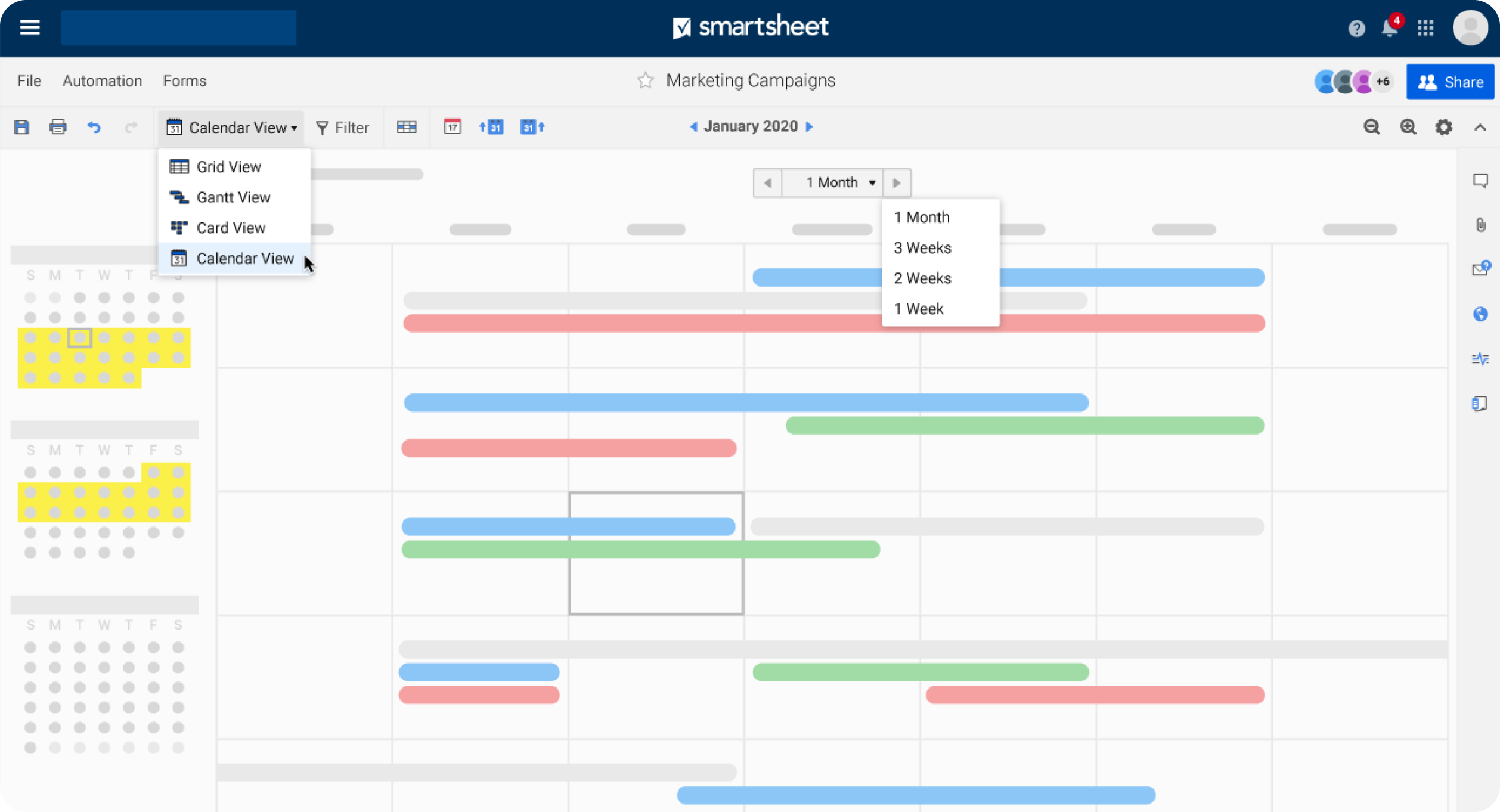Choose 1 Week in the range list

(x=940, y=309)
